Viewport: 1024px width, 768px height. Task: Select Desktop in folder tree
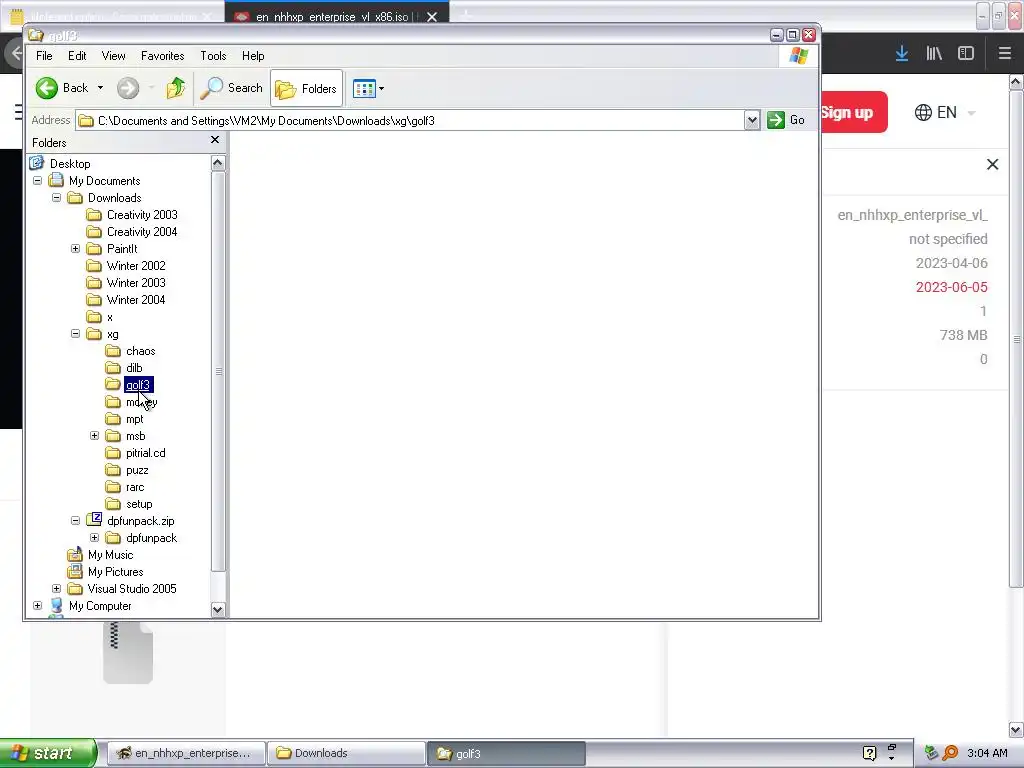70,164
